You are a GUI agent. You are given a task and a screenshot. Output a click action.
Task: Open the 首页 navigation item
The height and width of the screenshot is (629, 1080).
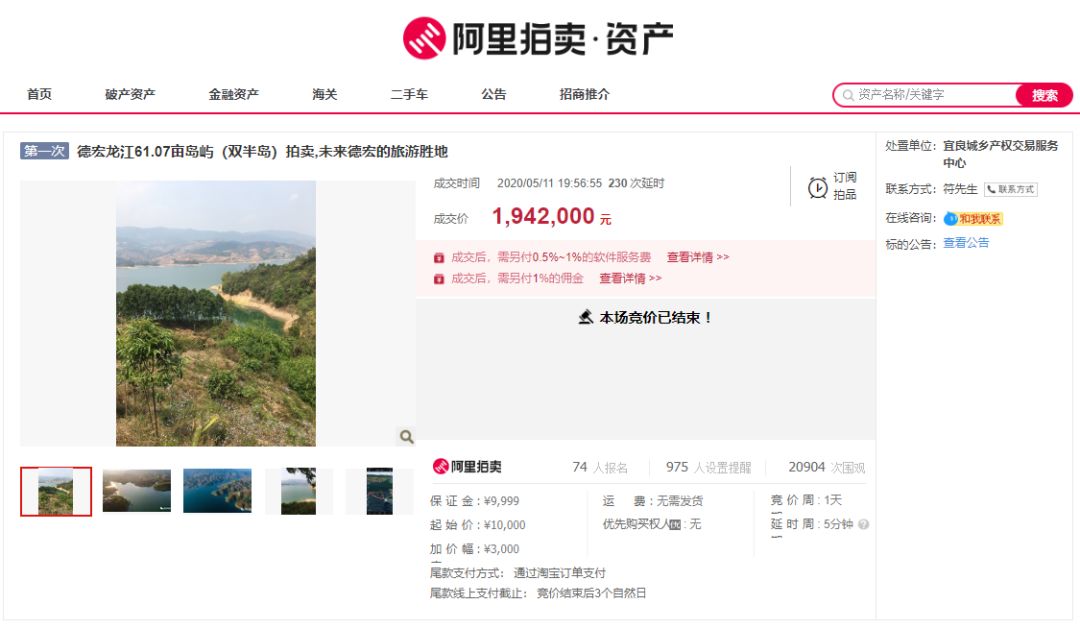[39, 94]
